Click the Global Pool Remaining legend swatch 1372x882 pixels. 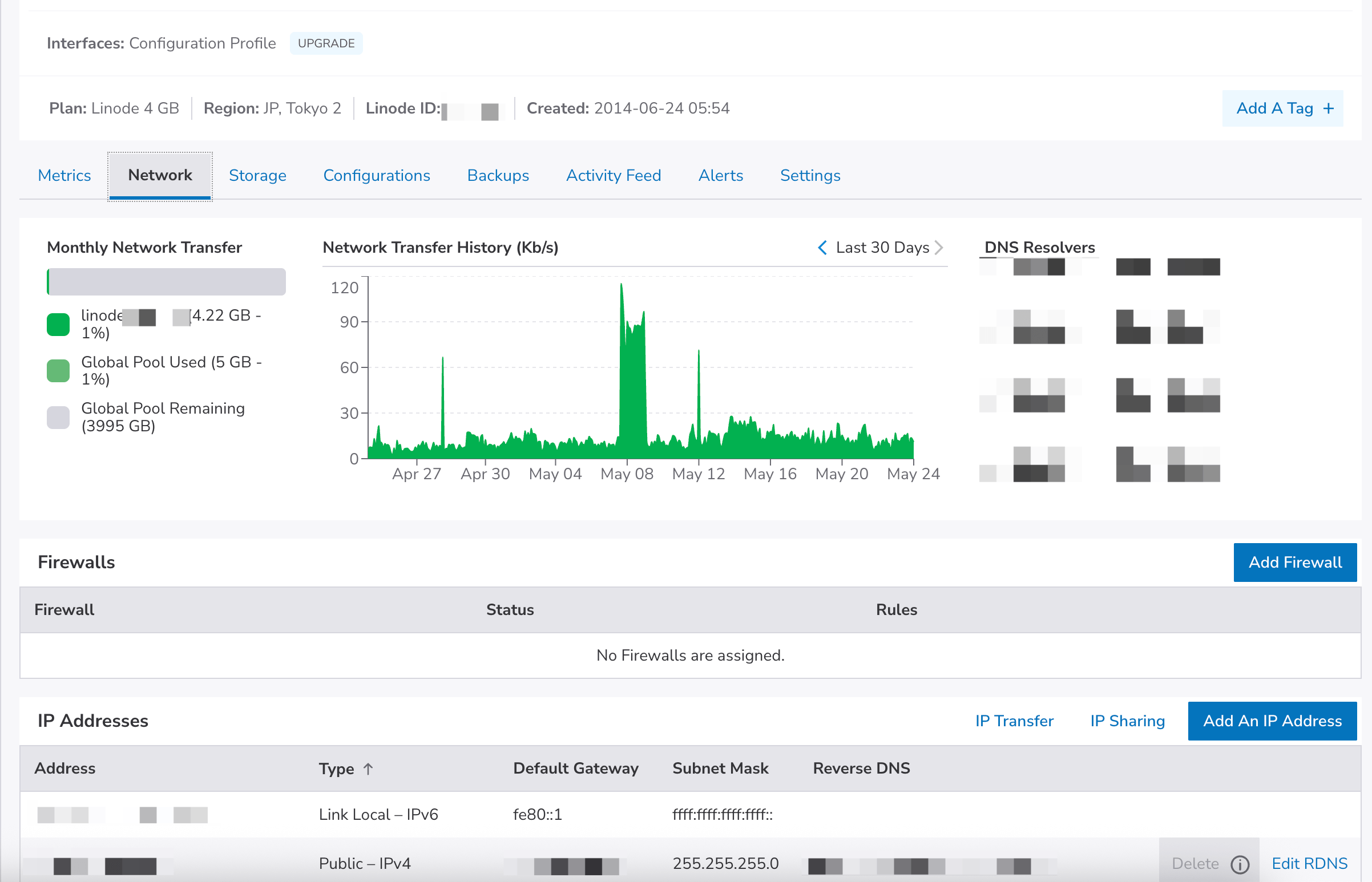pos(58,418)
